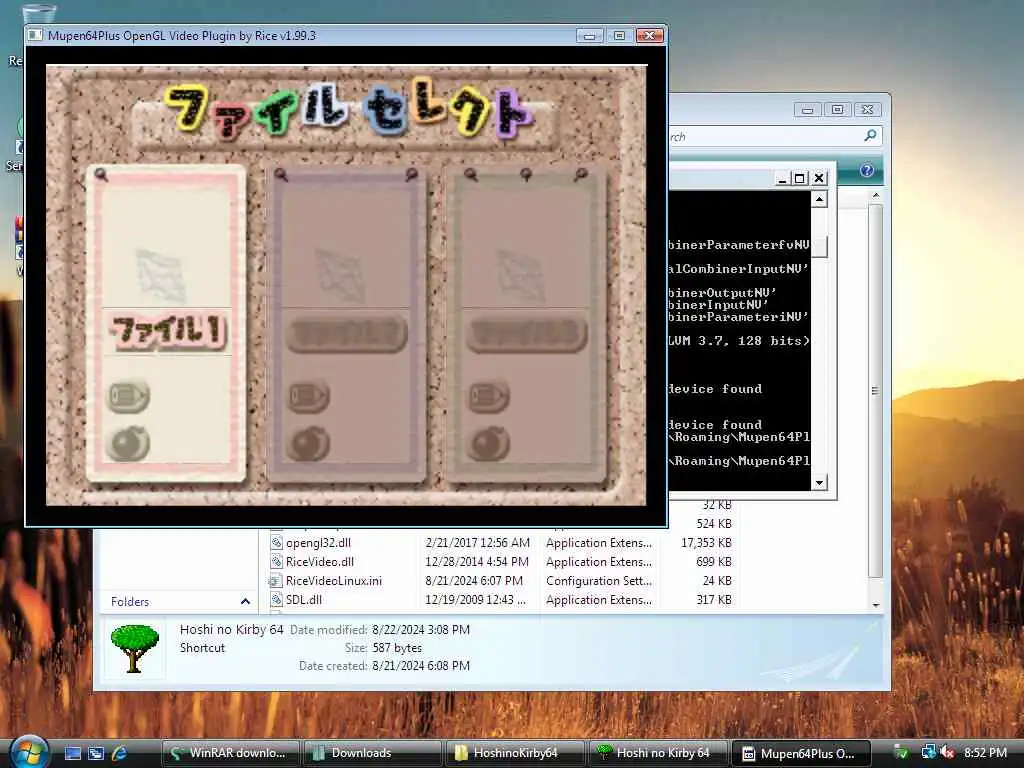Click the crystal shard icon in File 2 card
Screen dimensions: 1024x768
point(340,274)
